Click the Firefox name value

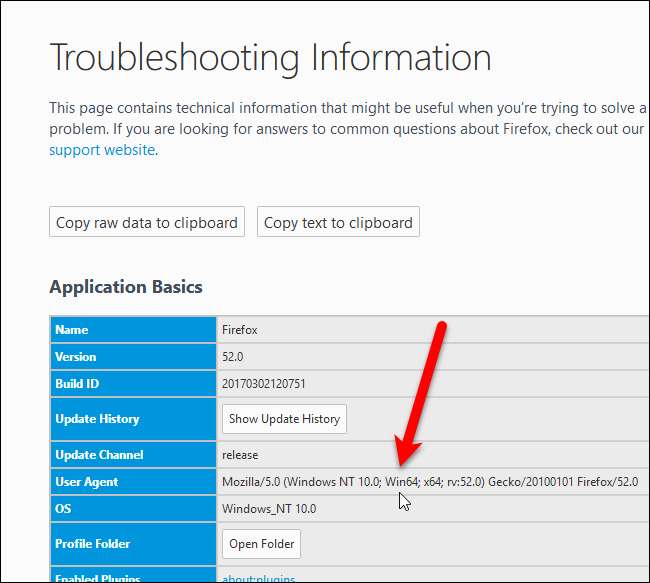pos(240,330)
